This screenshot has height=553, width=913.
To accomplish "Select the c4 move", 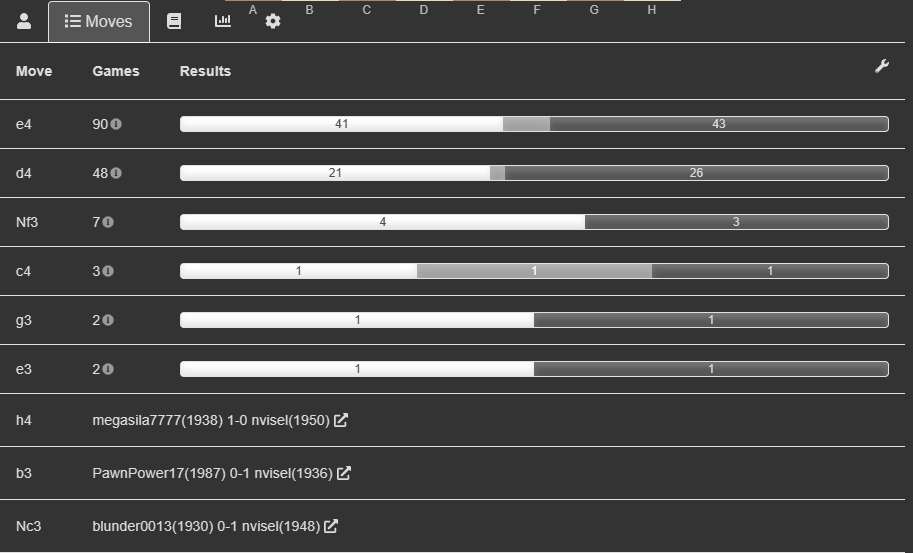I will [23, 271].
